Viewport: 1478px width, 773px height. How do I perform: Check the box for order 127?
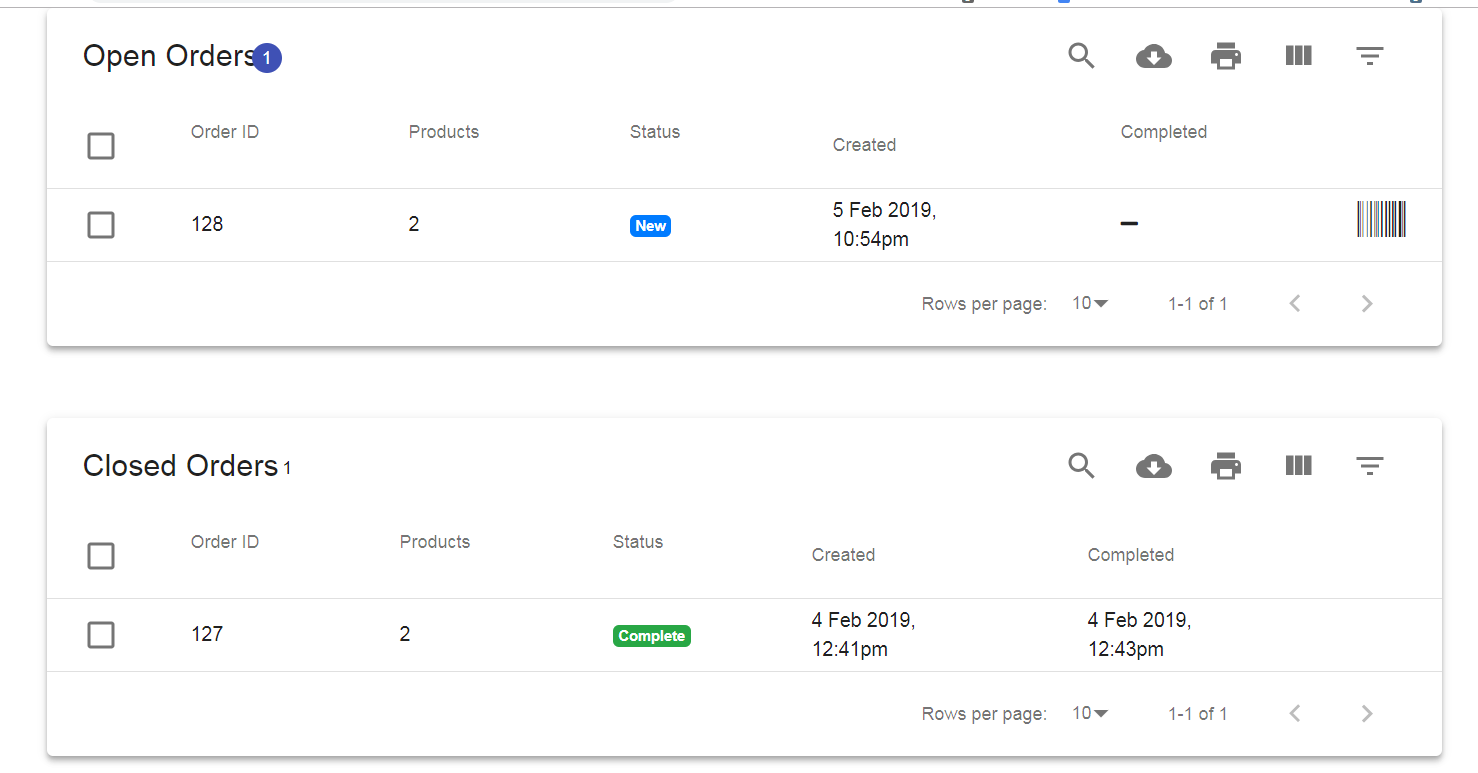(x=101, y=635)
